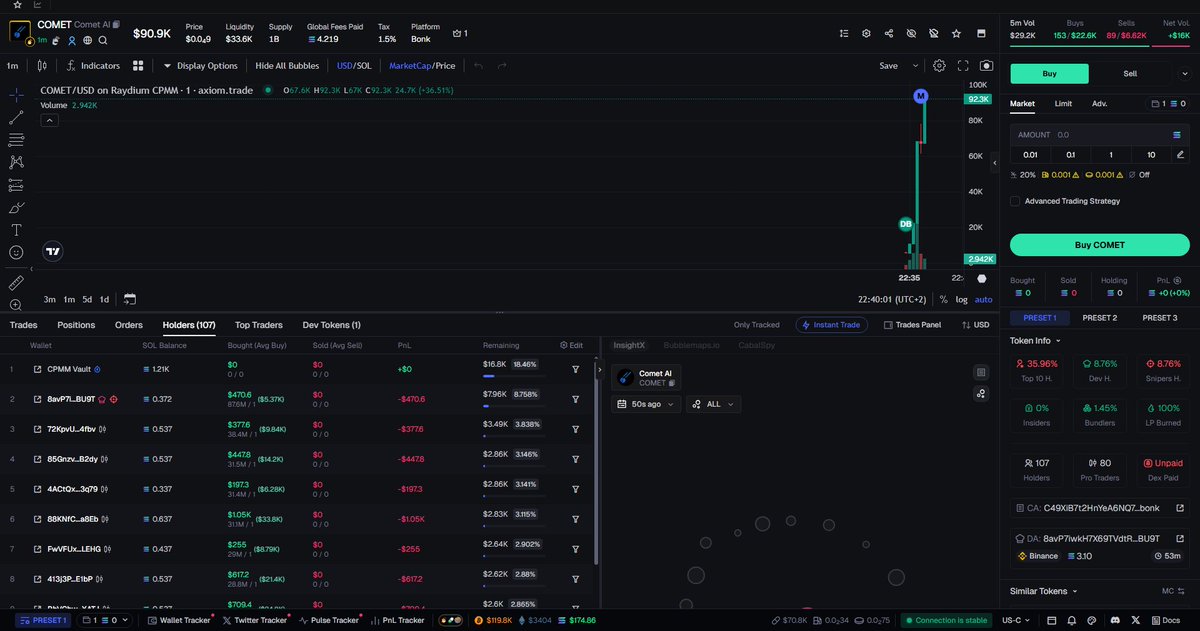Share the COMET token via share icon
Image resolution: width=1200 pixels, height=631 pixels.
889,33
